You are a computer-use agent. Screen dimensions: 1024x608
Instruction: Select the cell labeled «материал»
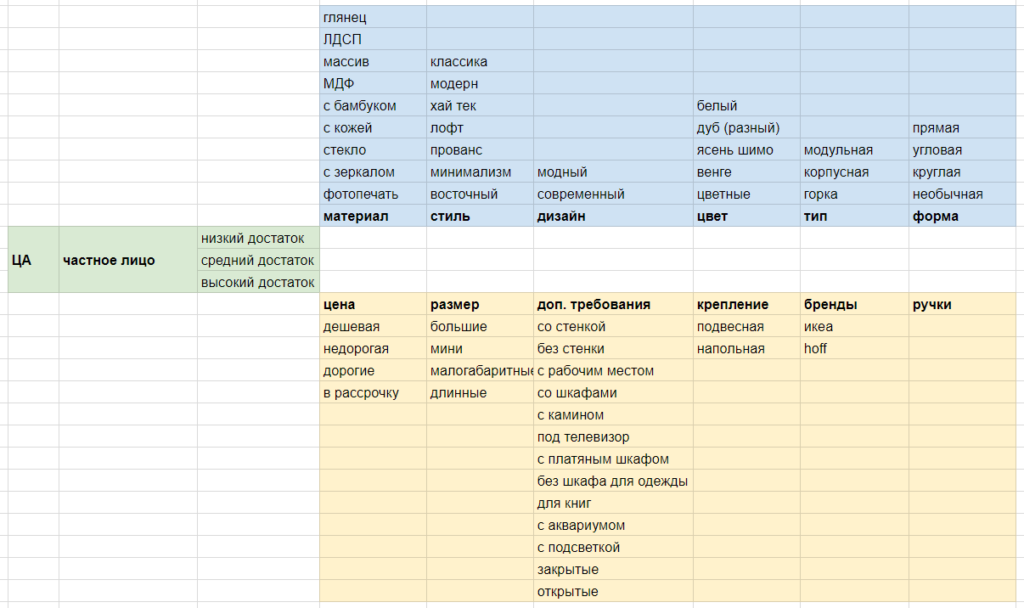point(373,216)
